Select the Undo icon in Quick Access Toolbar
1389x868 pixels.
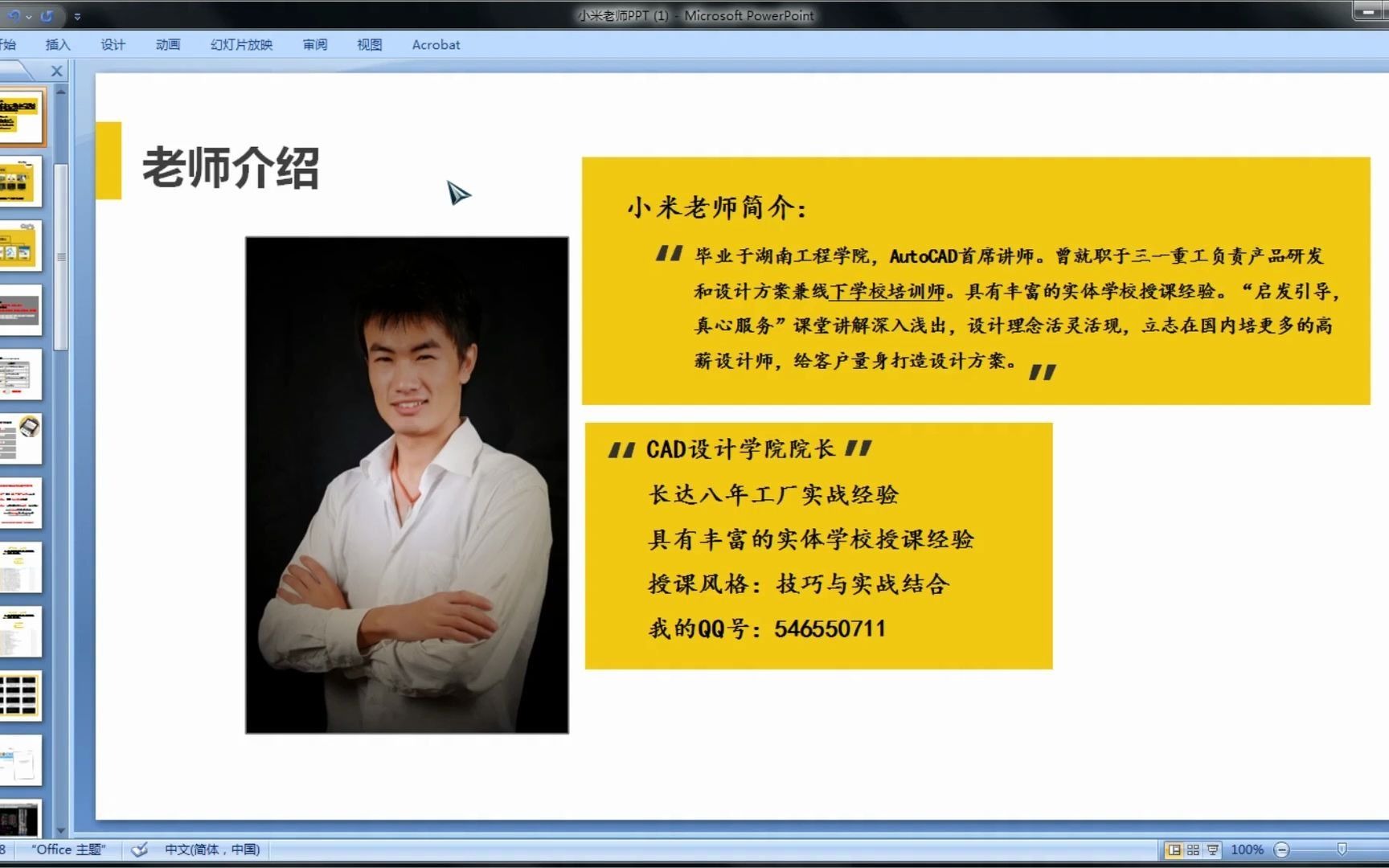click(x=14, y=16)
